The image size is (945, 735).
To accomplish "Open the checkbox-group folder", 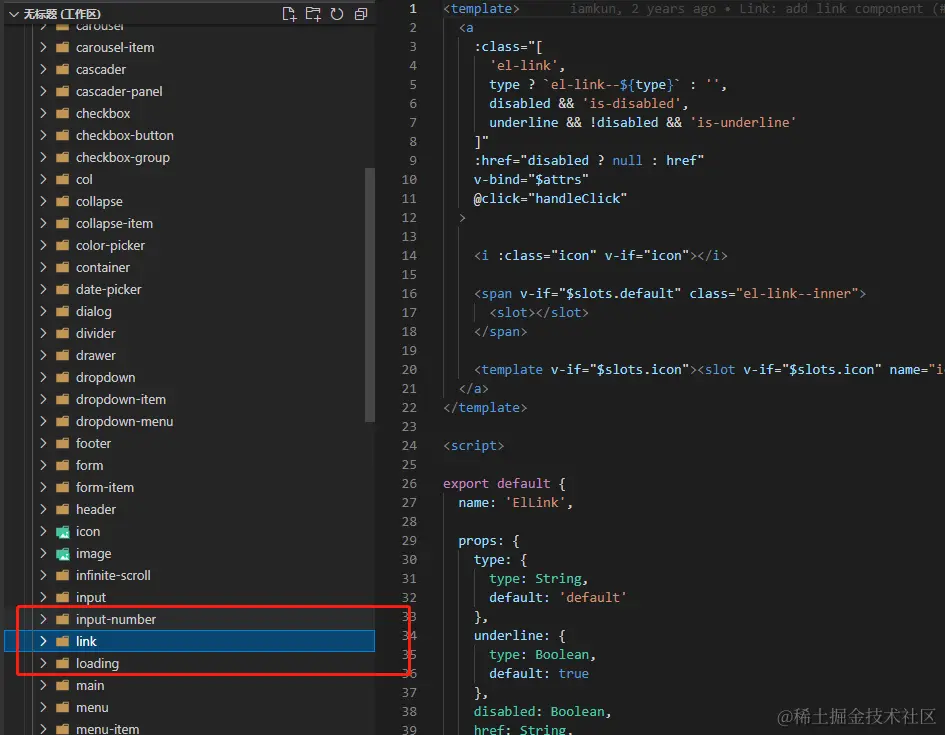I will pyautogui.click(x=189, y=157).
